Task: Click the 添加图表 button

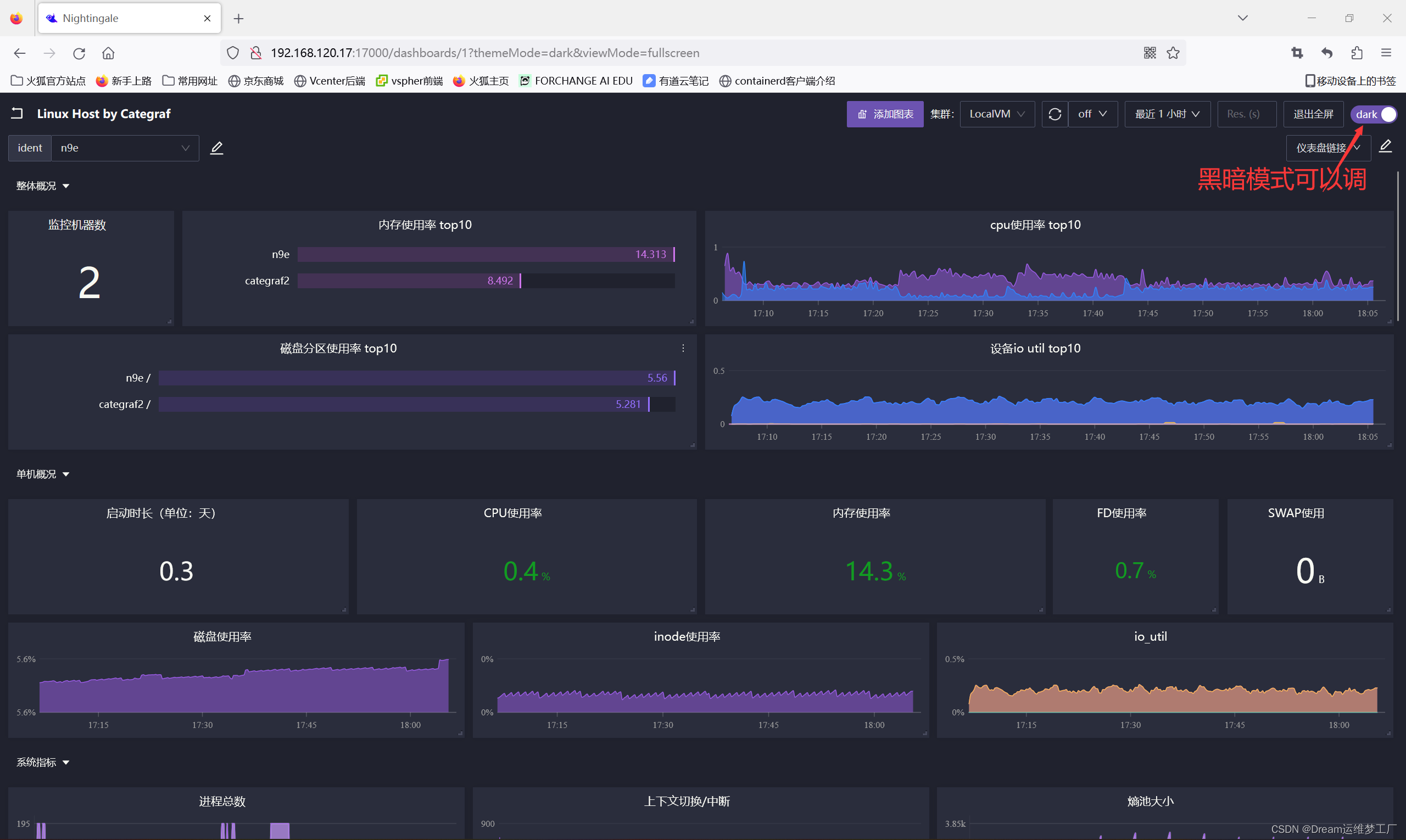Action: [x=884, y=114]
